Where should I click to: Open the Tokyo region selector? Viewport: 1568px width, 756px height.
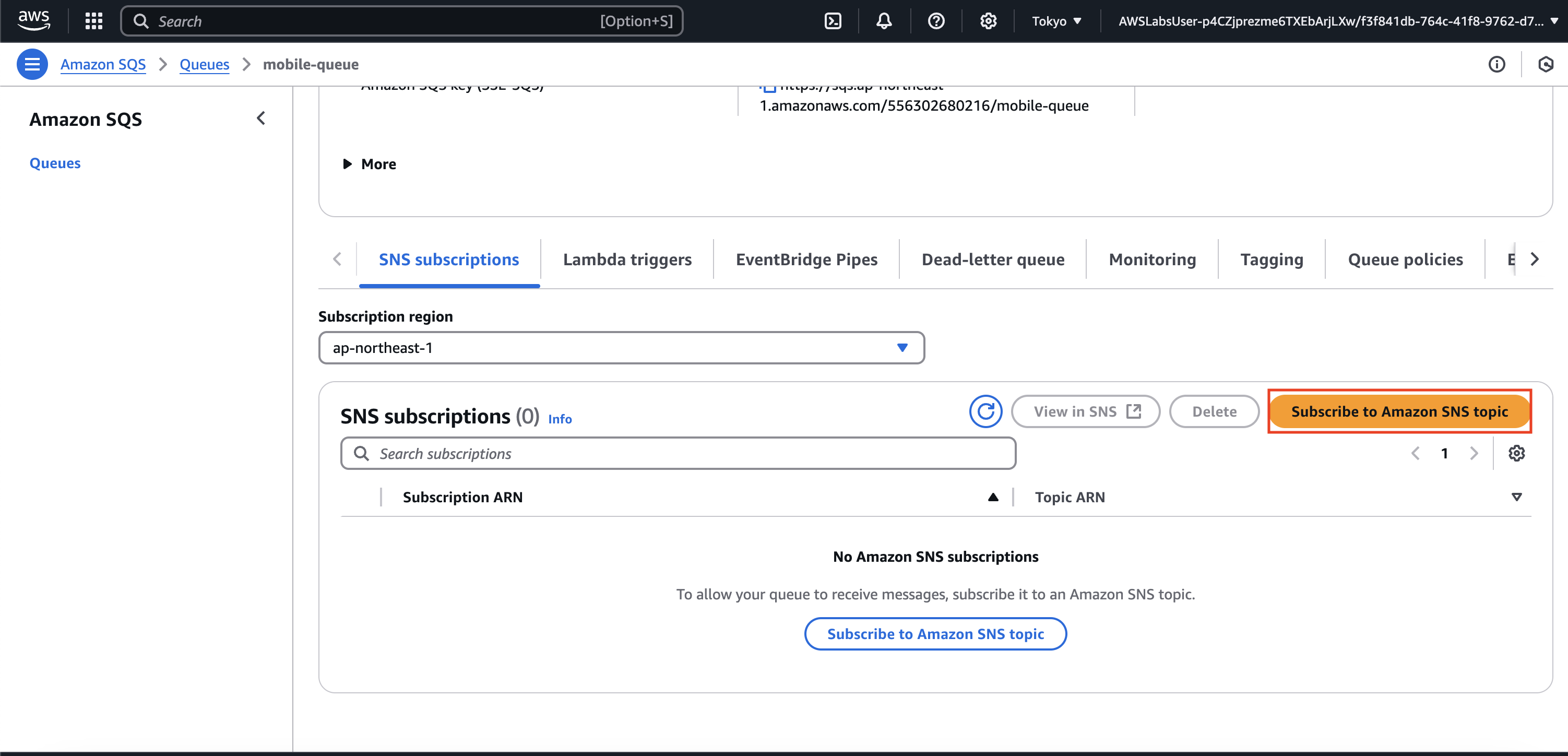[1056, 21]
